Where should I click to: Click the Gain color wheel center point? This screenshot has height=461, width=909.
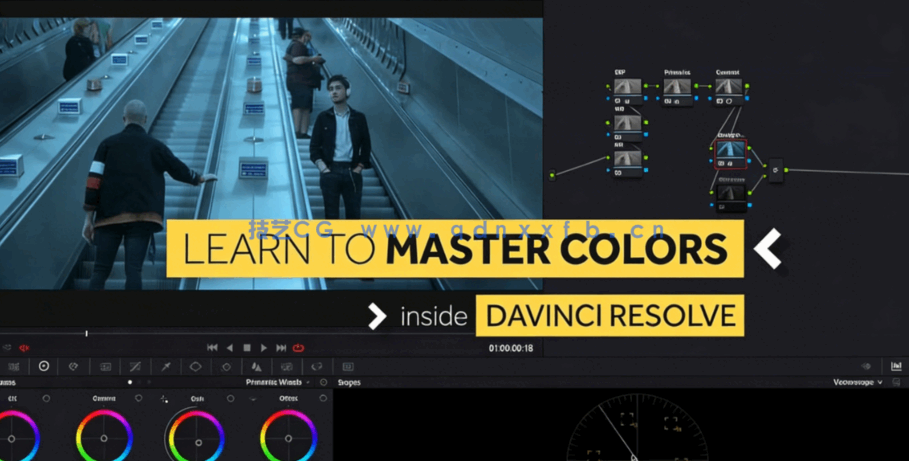[198, 442]
